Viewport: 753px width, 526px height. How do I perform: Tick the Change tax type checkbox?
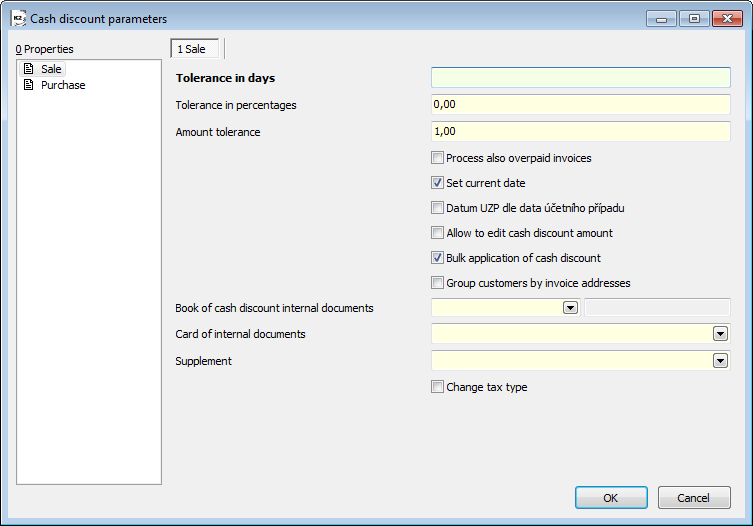pyautogui.click(x=437, y=387)
